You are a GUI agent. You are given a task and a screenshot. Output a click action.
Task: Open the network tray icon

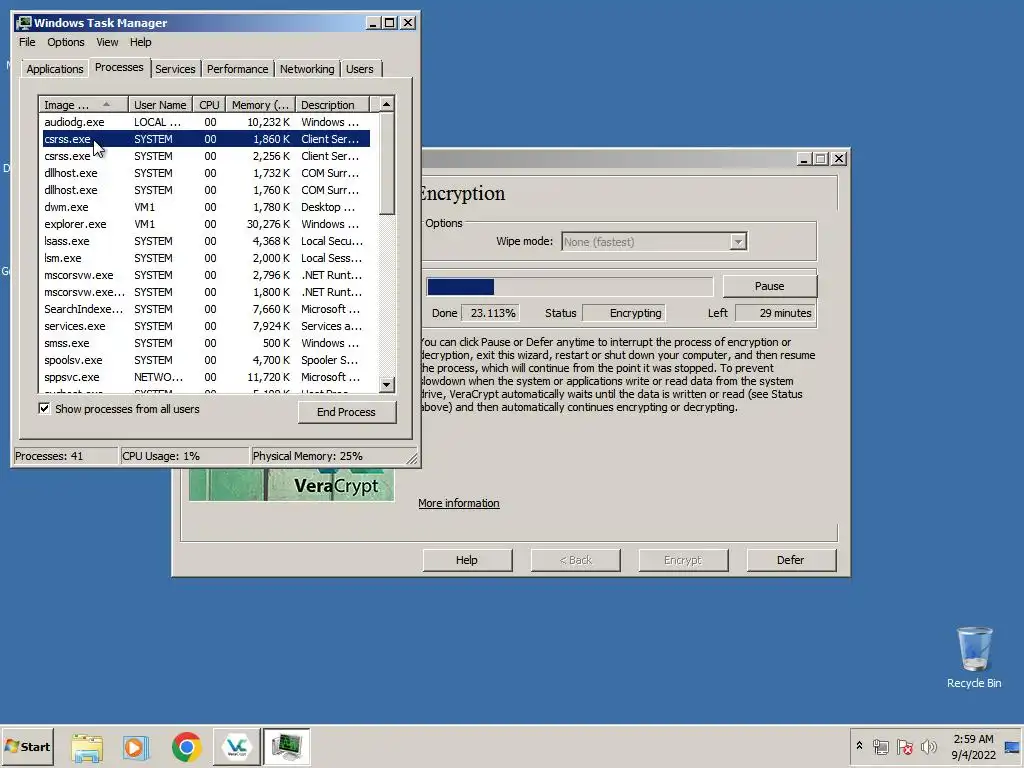(x=880, y=747)
